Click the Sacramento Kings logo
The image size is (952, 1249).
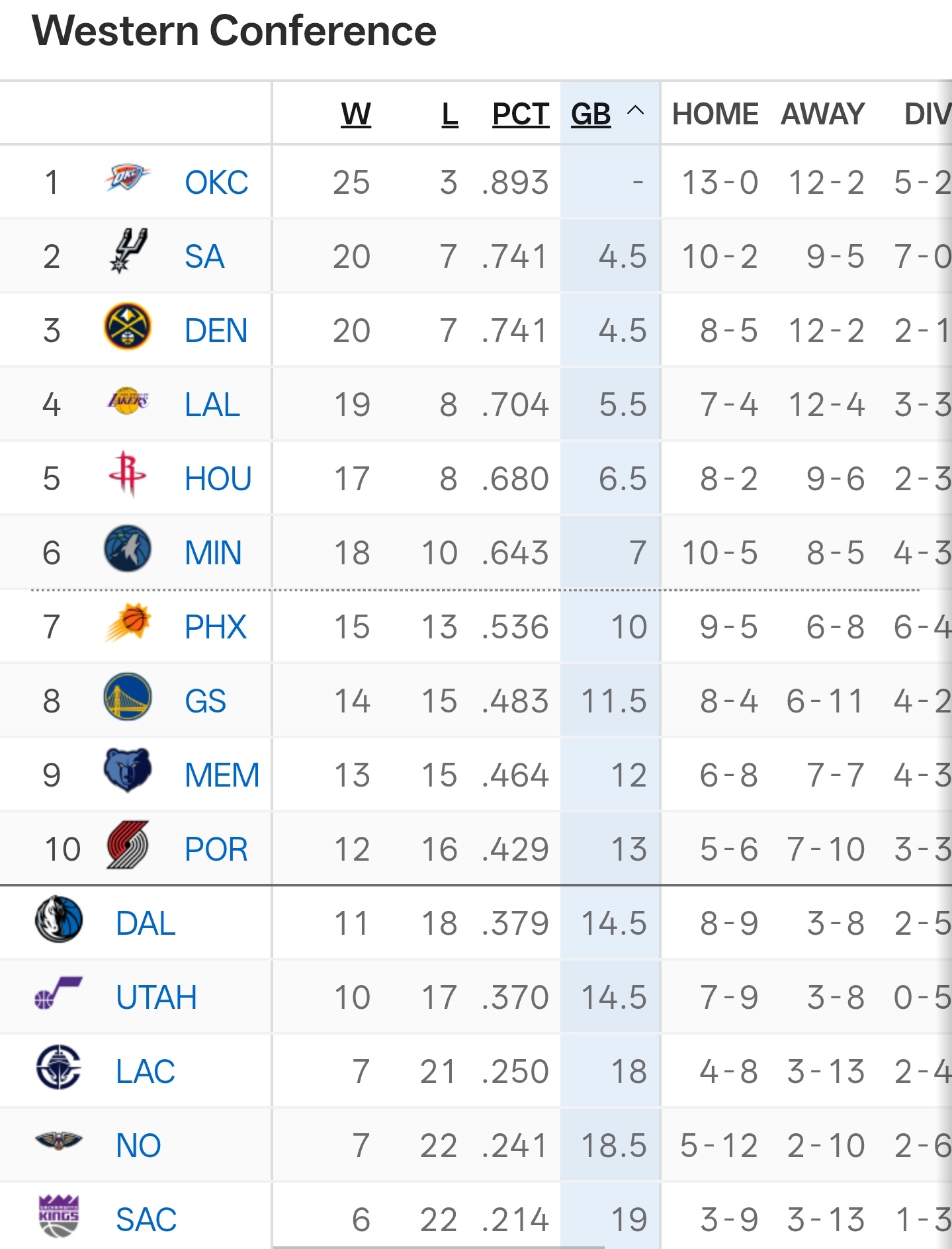59,1216
